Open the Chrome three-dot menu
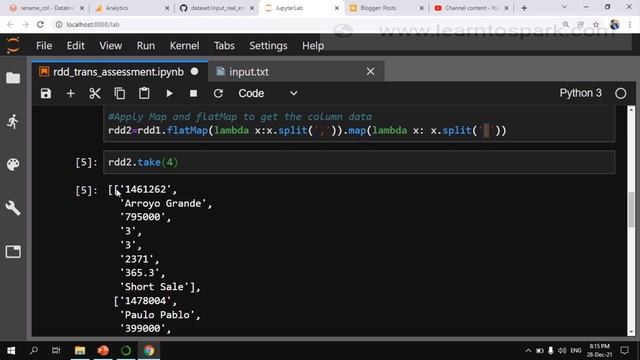The height and width of the screenshot is (360, 640). (x=630, y=24)
